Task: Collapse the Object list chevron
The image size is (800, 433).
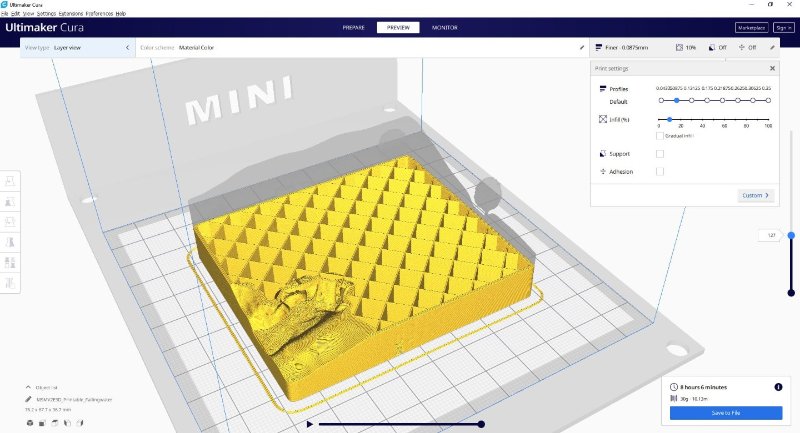Action: point(28,388)
